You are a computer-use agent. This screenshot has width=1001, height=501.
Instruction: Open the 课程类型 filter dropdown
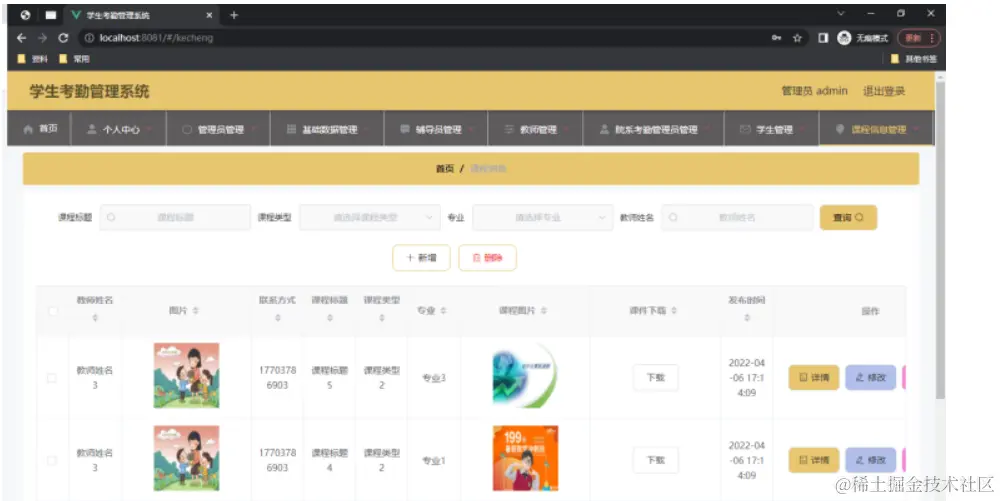click(x=370, y=218)
